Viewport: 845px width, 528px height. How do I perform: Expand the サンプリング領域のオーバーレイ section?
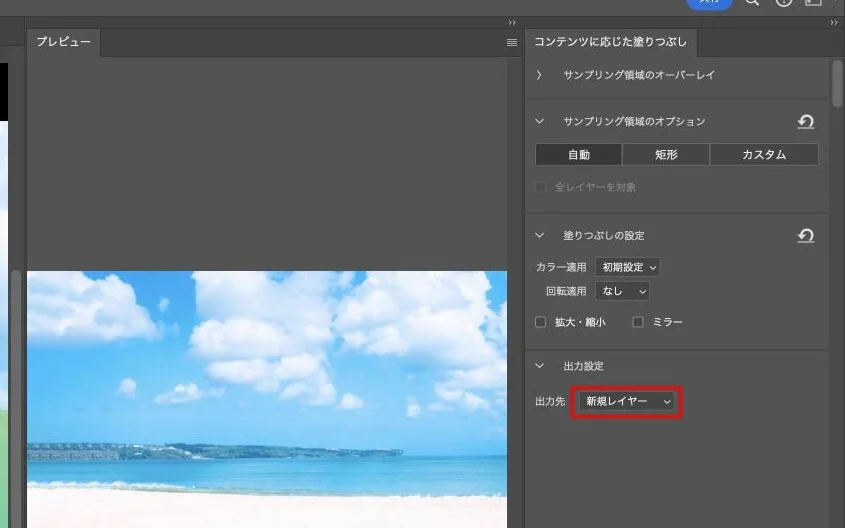pyautogui.click(x=539, y=75)
